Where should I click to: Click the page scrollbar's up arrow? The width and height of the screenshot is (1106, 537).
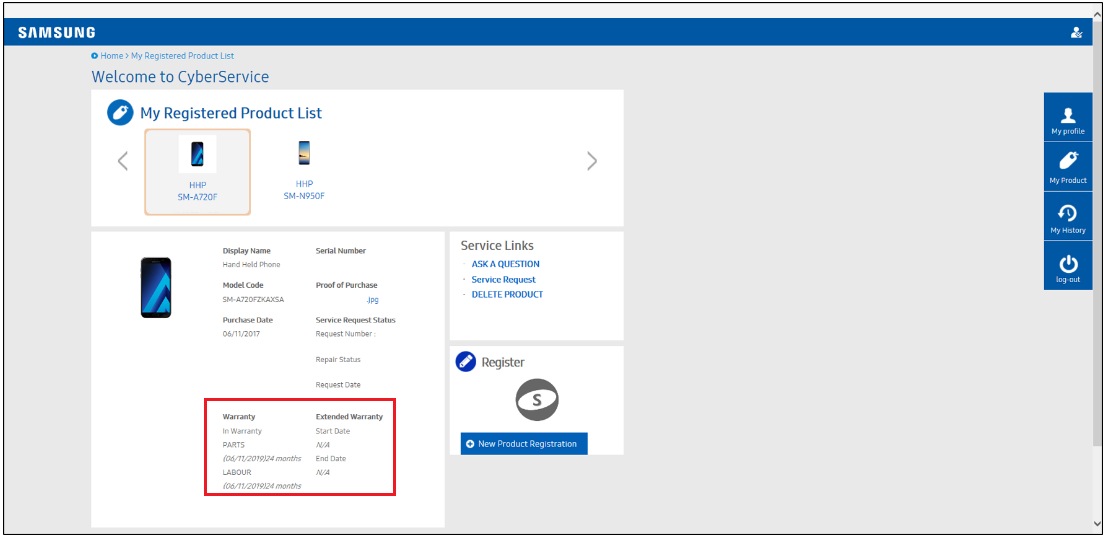[x=1097, y=13]
